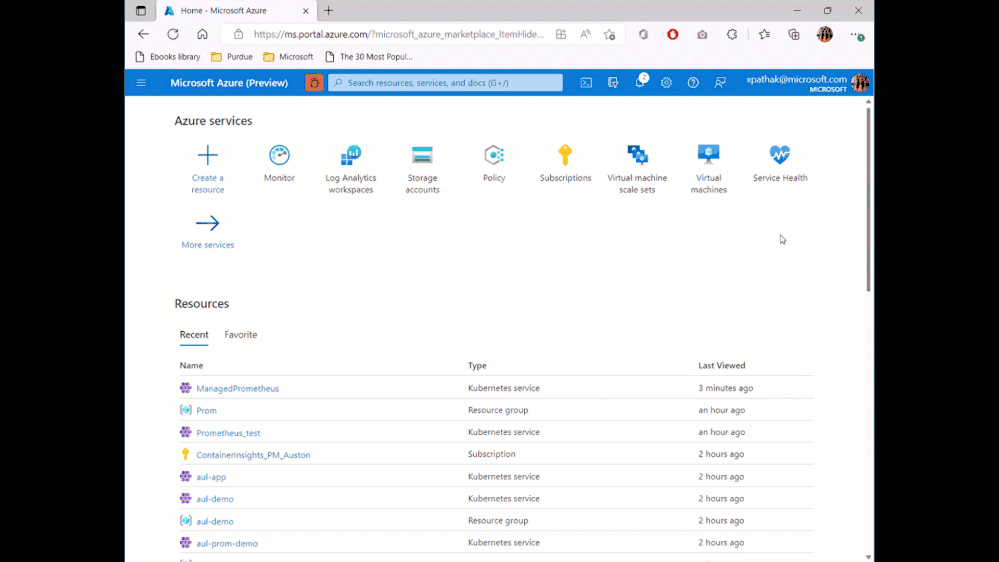Open Virtual machine scale sets

(637, 155)
